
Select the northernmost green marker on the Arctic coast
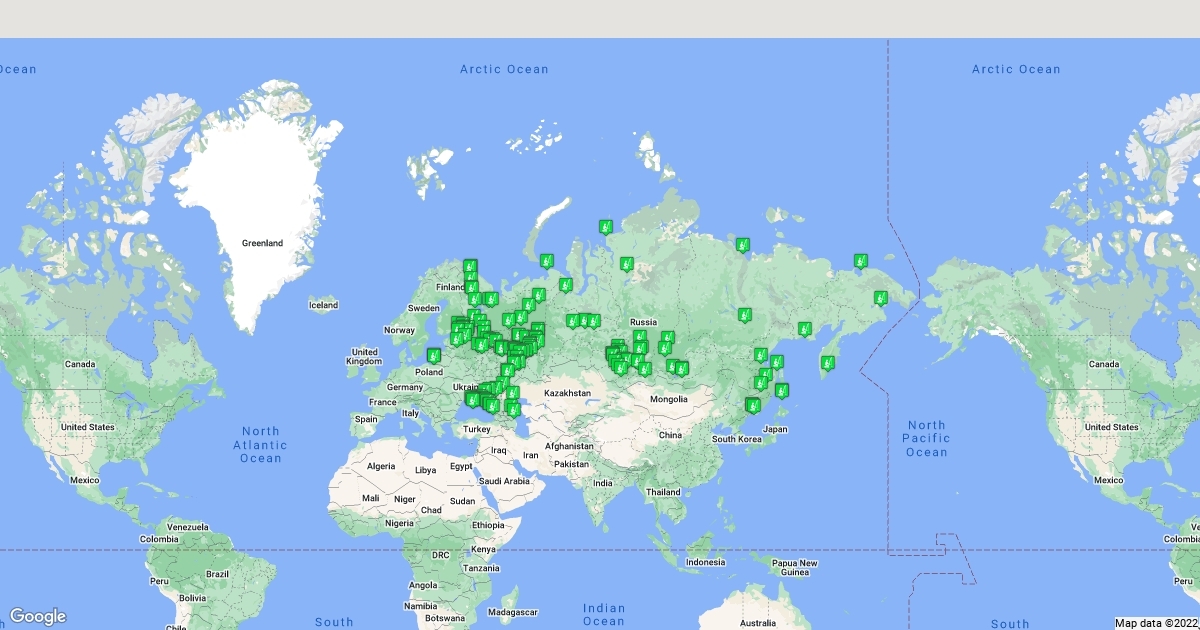(x=605, y=226)
